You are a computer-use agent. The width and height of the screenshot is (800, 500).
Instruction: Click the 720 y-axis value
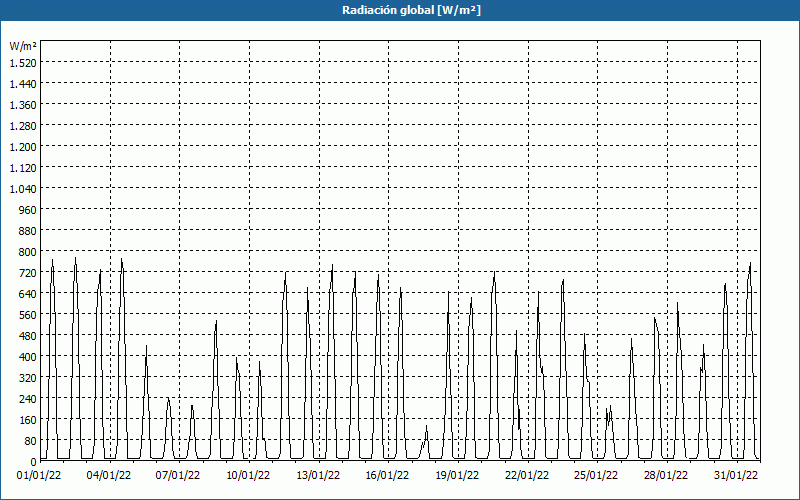tap(28, 273)
